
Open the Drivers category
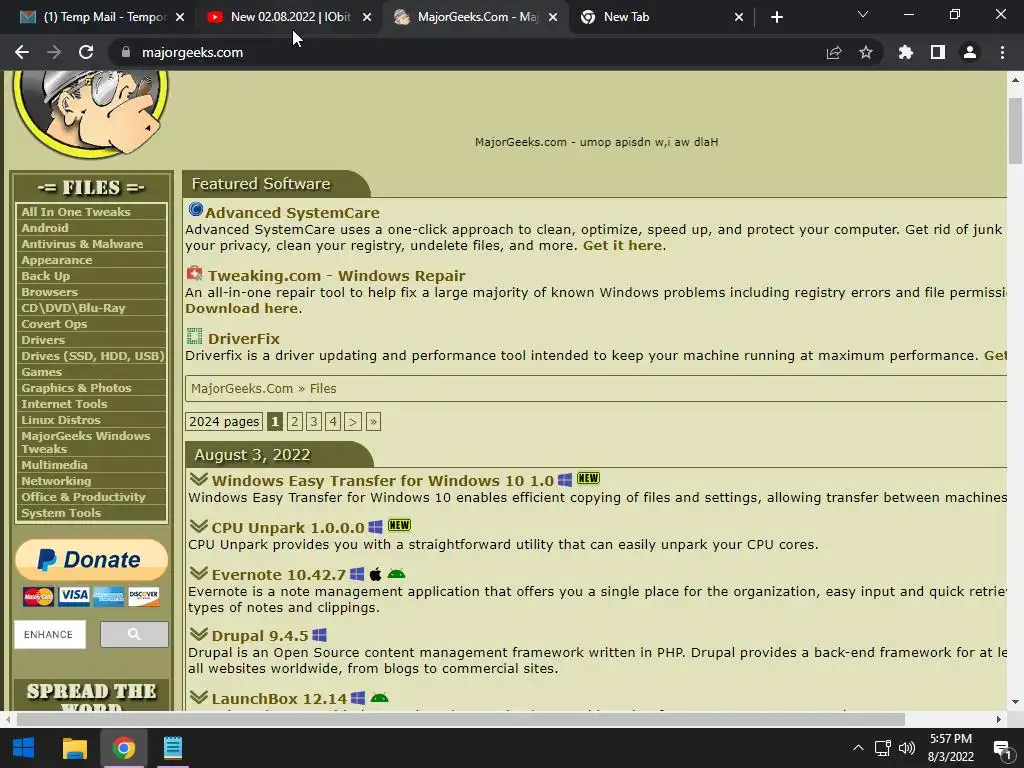tap(43, 340)
